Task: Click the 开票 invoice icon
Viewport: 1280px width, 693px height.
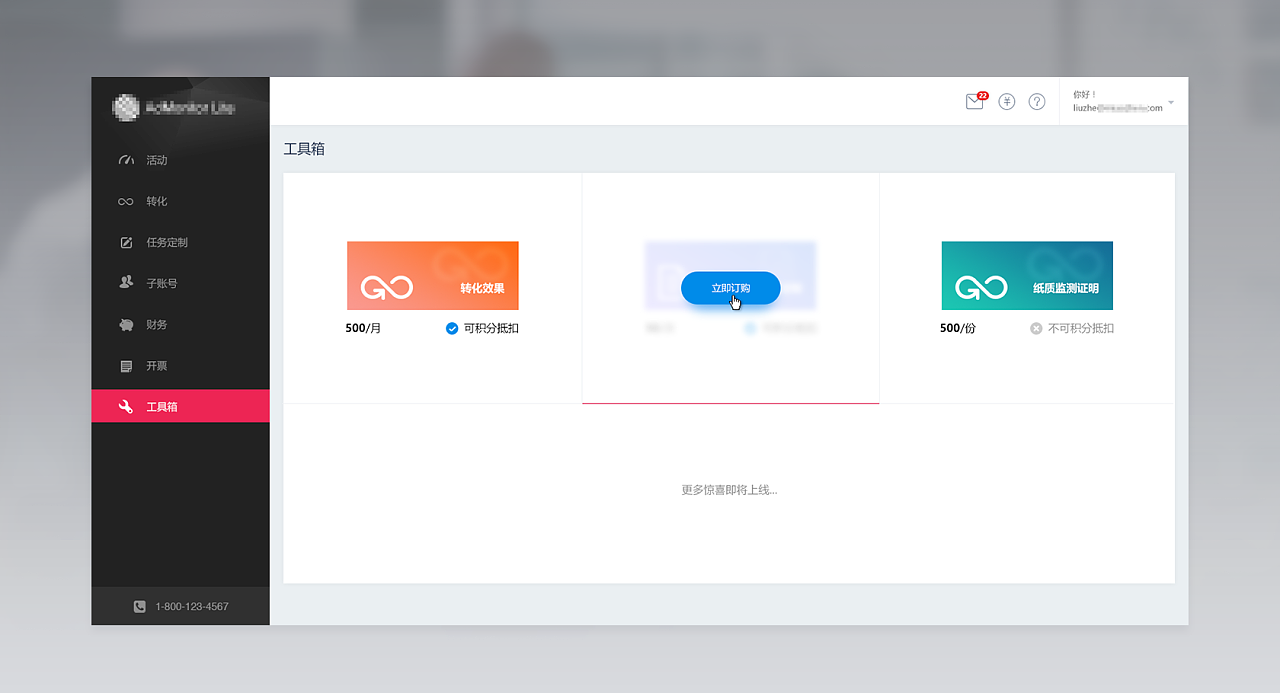Action: click(126, 366)
